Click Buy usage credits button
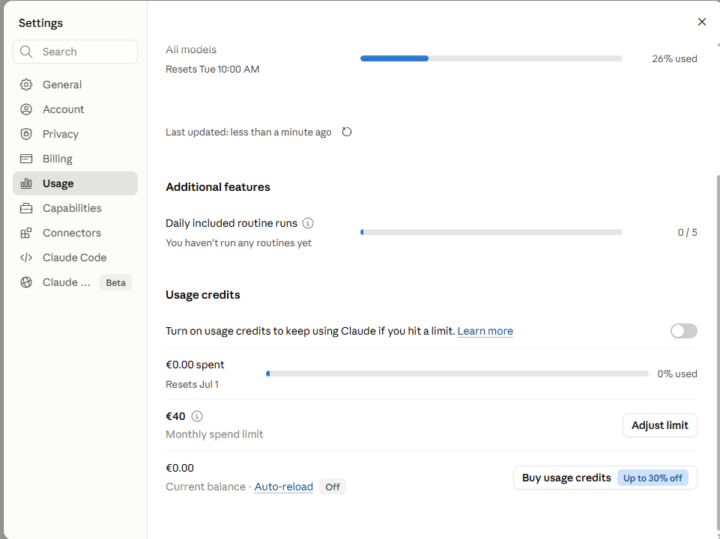 (605, 478)
